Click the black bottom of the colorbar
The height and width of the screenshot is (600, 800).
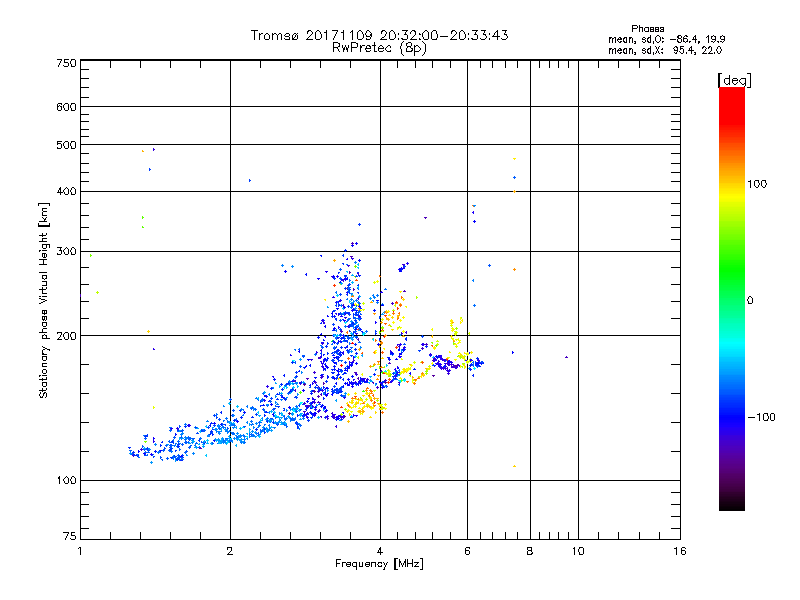[x=732, y=503]
